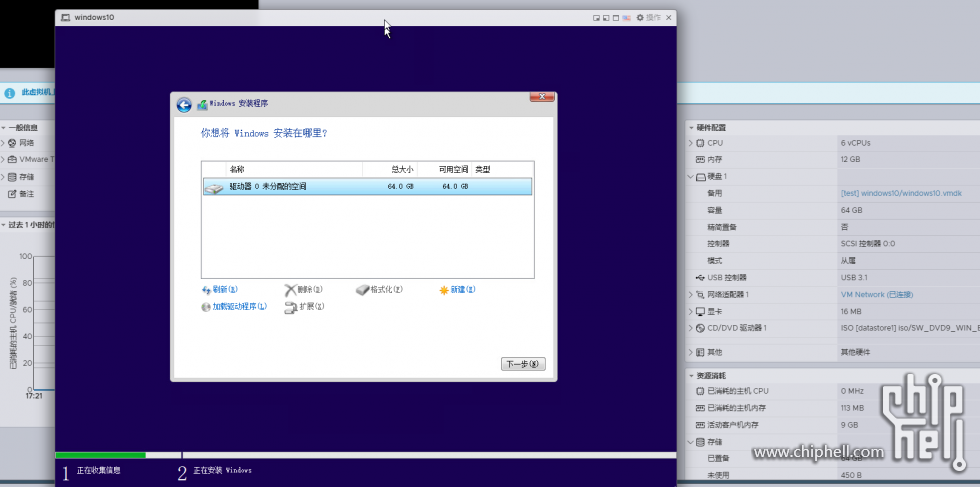Go back using the Windows Setup arrow
980x487 pixels.
(x=184, y=105)
